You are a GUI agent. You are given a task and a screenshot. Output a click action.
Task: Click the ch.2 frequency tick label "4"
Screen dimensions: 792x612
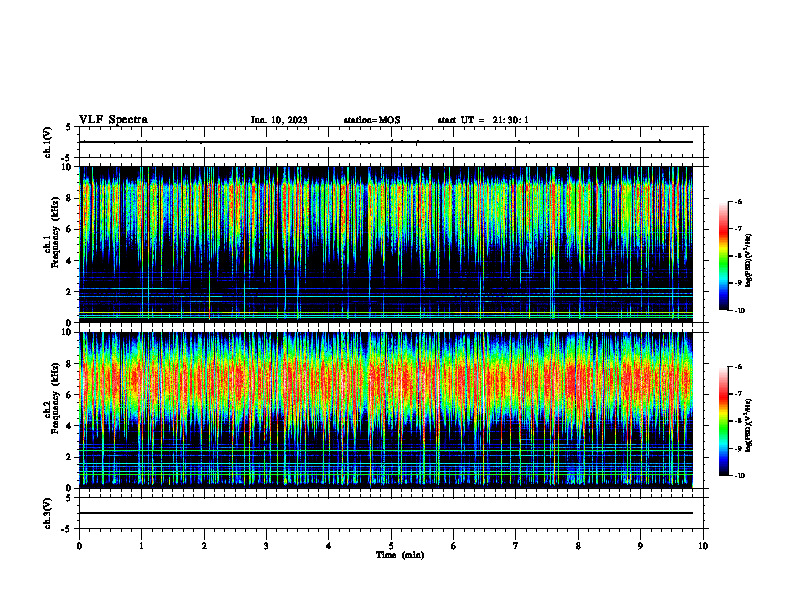point(69,426)
